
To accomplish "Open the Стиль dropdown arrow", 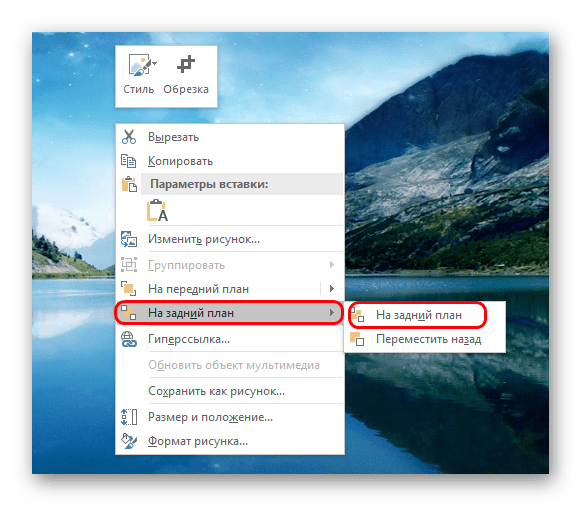I will (x=154, y=64).
